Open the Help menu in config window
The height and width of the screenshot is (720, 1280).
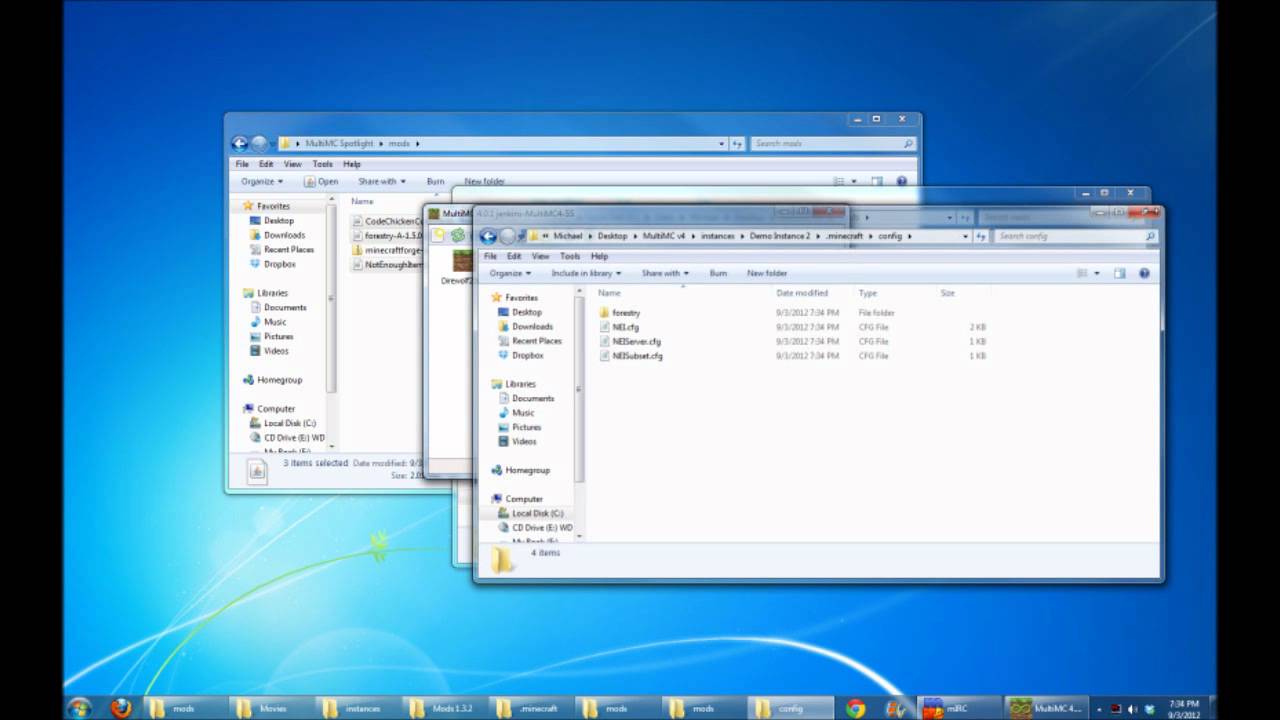[599, 256]
